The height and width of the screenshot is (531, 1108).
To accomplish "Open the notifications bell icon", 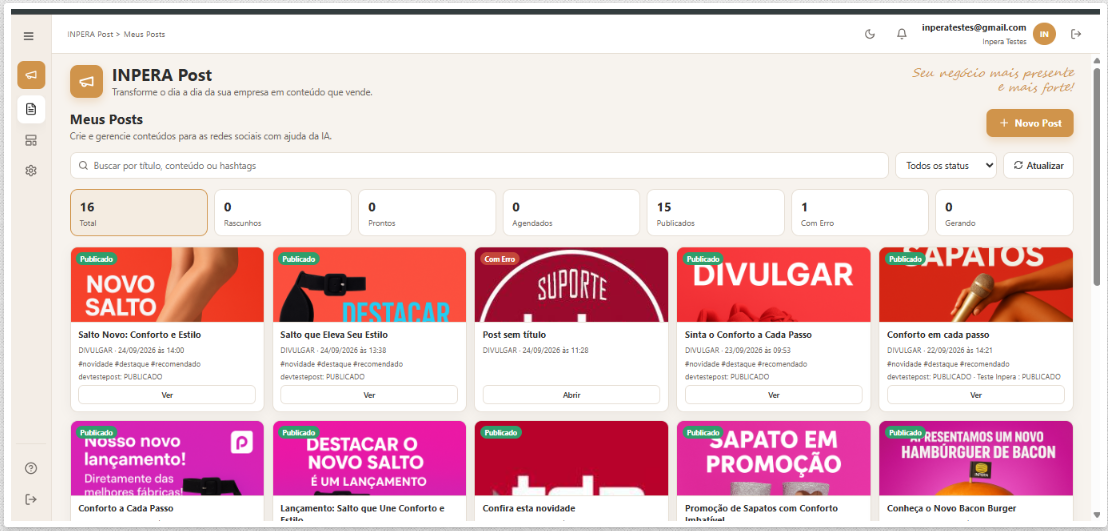I will [902, 34].
